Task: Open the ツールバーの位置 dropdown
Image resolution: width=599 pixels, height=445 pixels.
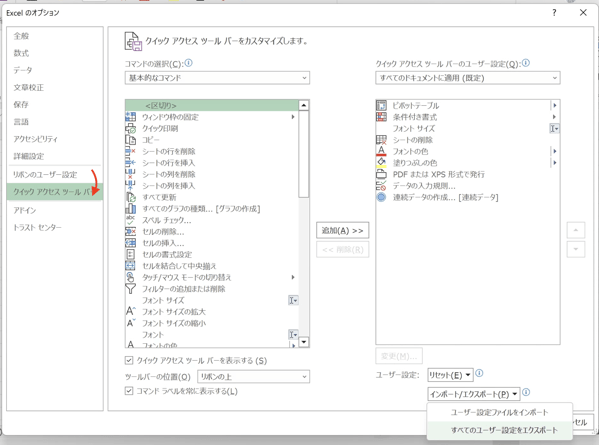Action: click(253, 377)
